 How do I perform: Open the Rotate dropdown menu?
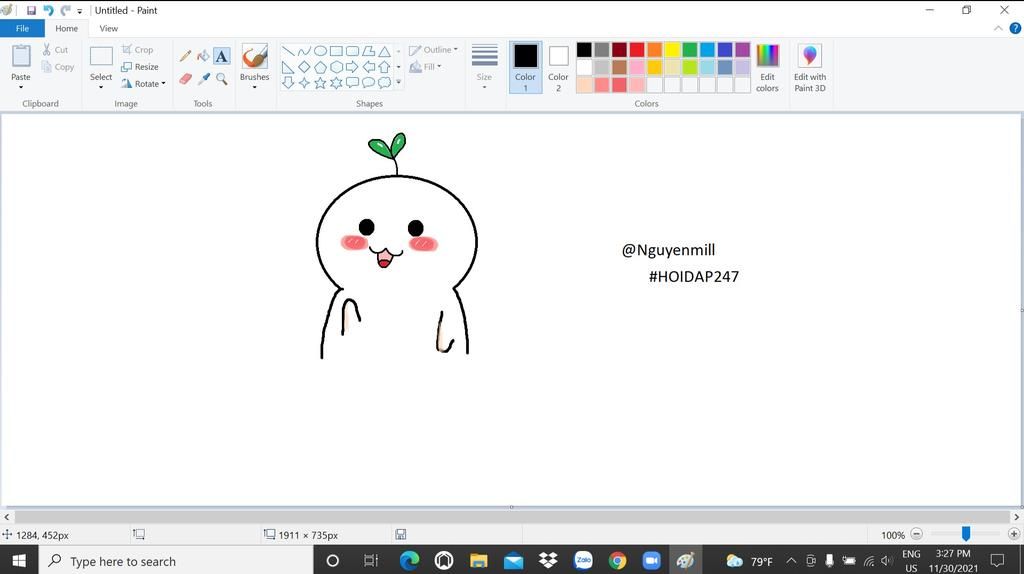click(143, 84)
